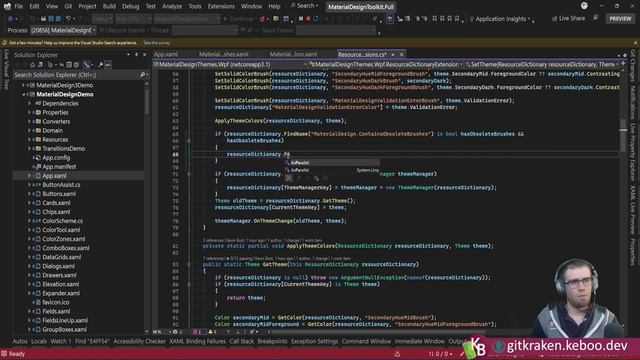Dismiss the survey info bar
This screenshot has height=360, width=640.
pos(635,43)
